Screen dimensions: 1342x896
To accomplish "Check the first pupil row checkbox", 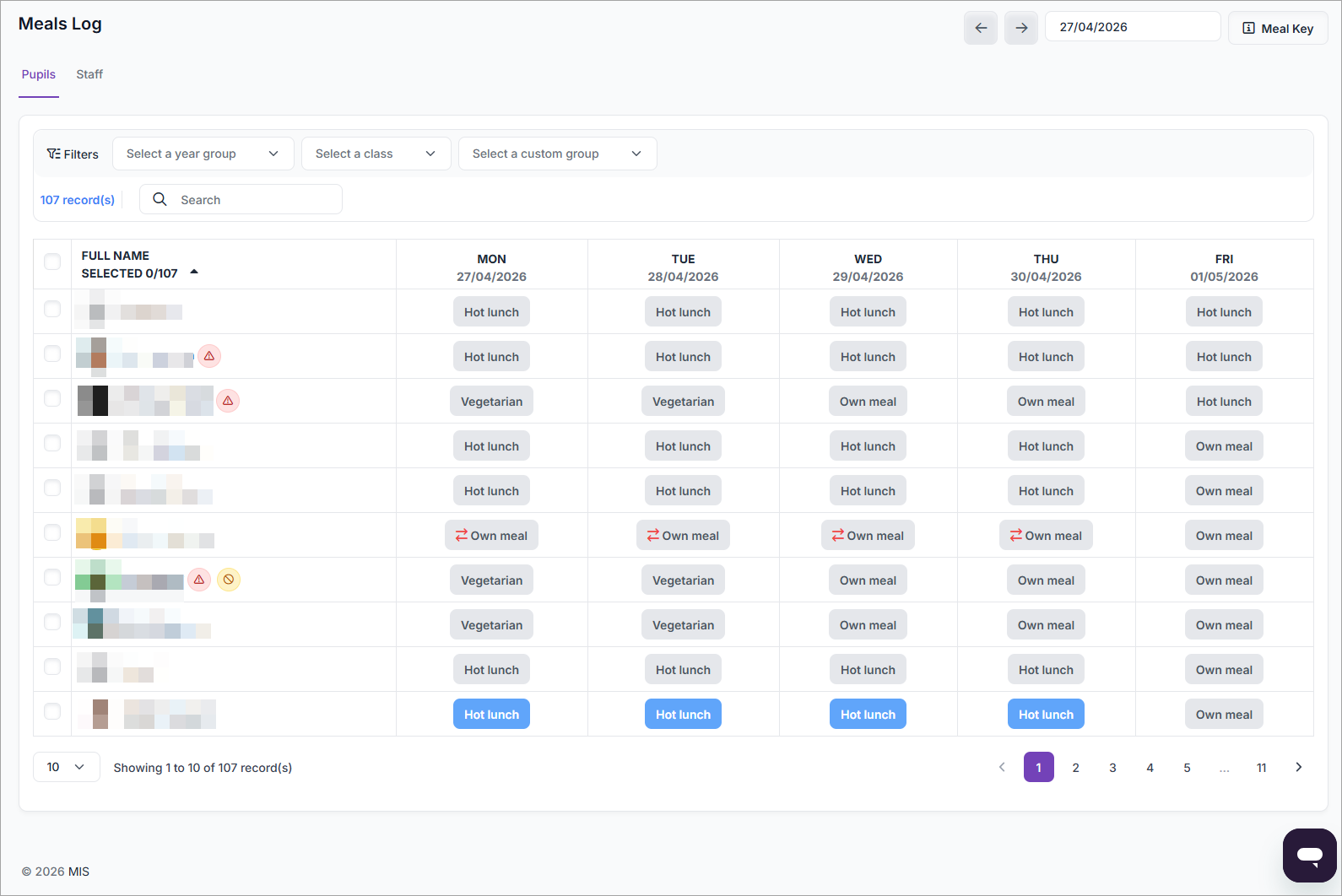I will (52, 309).
